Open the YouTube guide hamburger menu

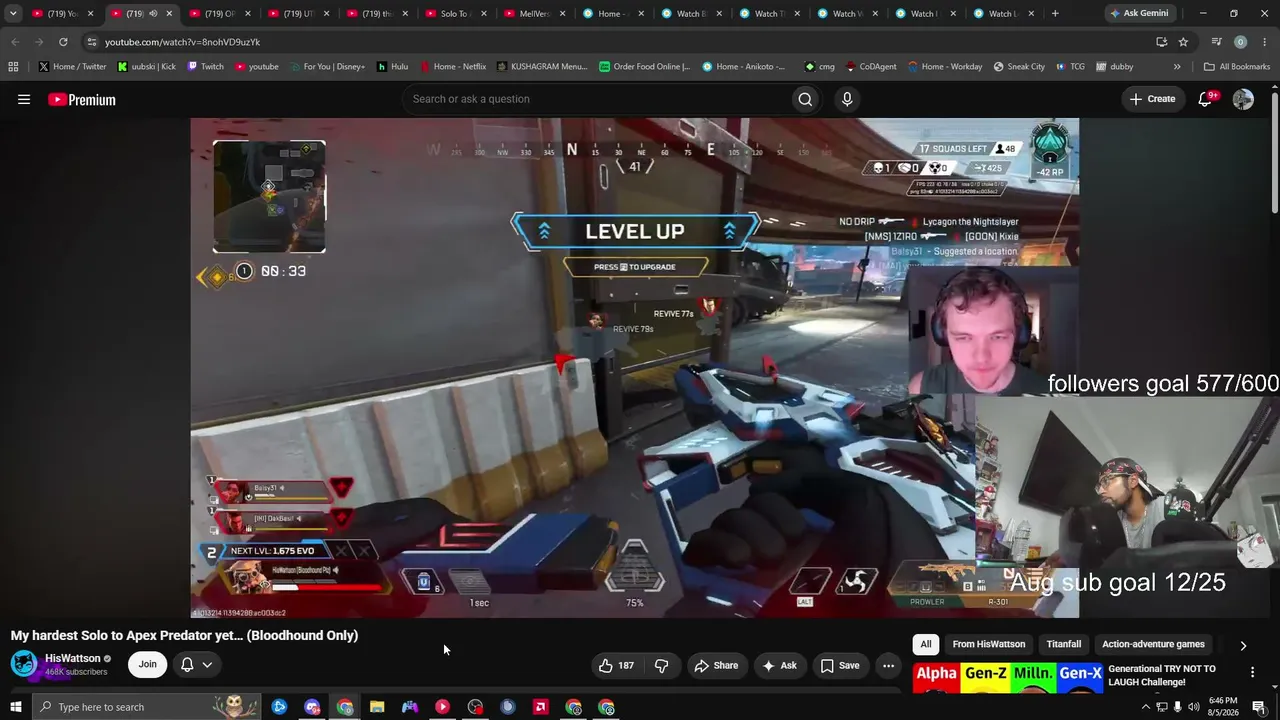pos(24,99)
